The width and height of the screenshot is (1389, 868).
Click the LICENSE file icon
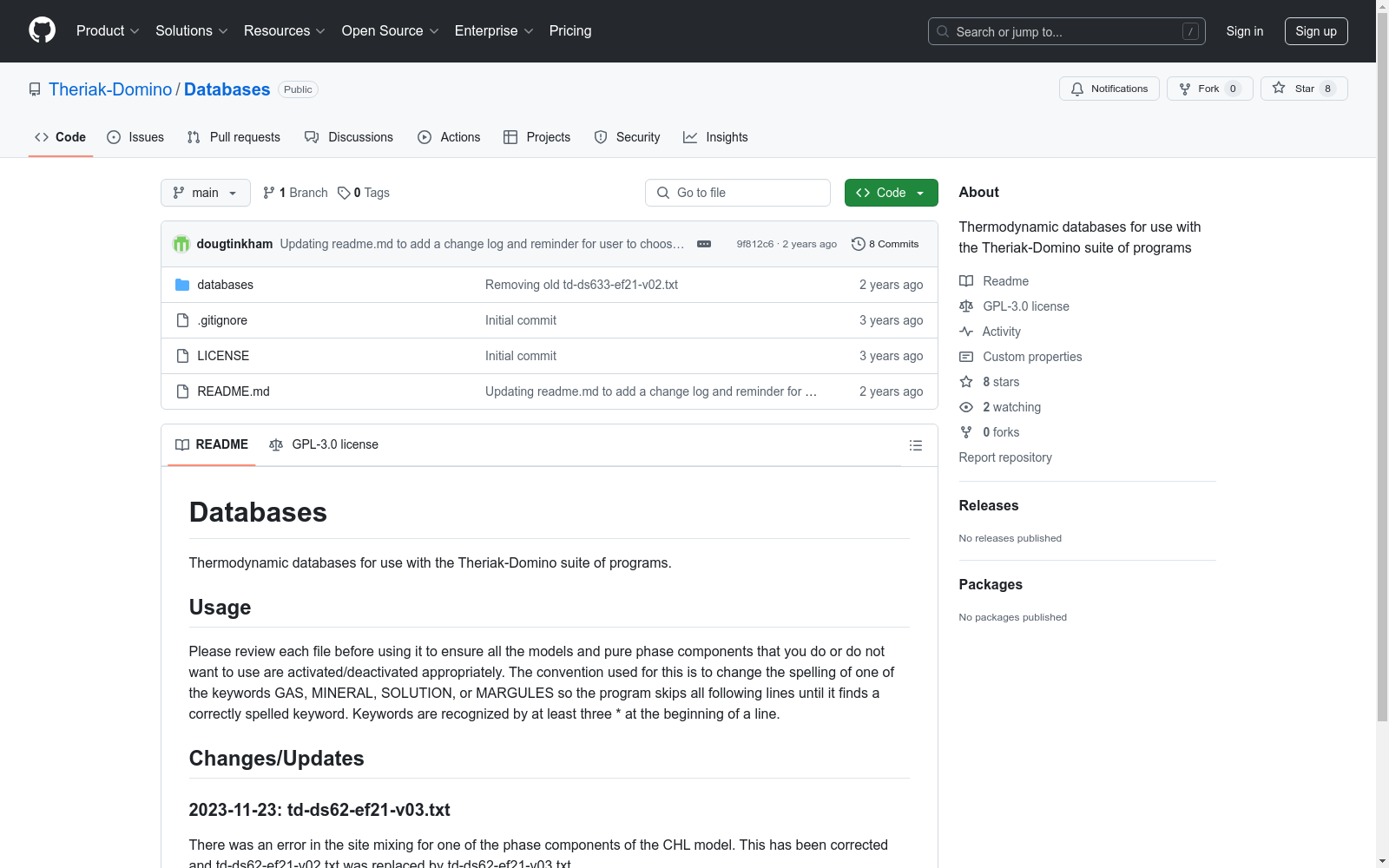click(x=182, y=356)
